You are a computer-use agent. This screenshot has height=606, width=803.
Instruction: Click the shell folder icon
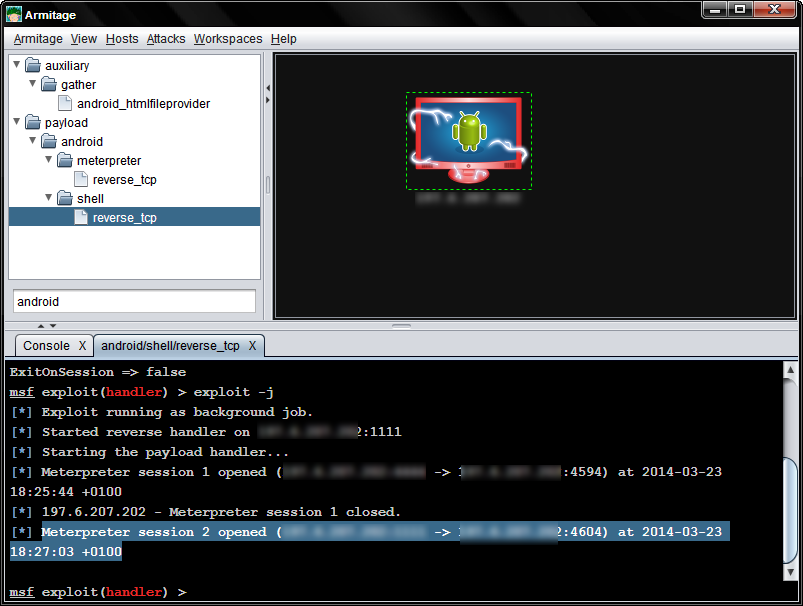63,198
